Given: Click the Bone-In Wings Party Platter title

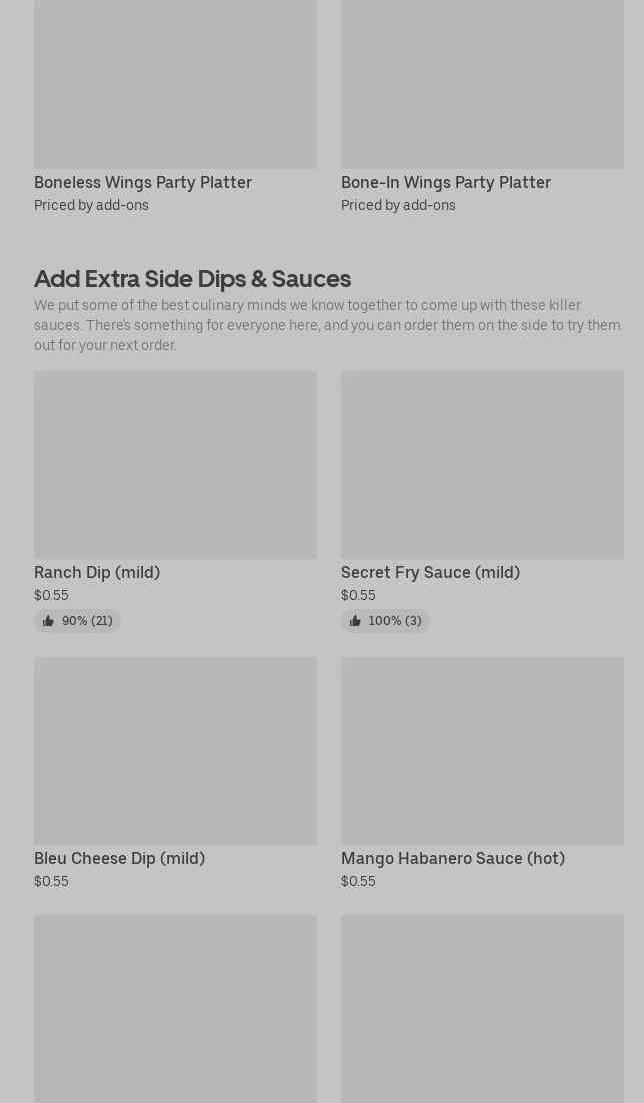Looking at the screenshot, I should (446, 182).
